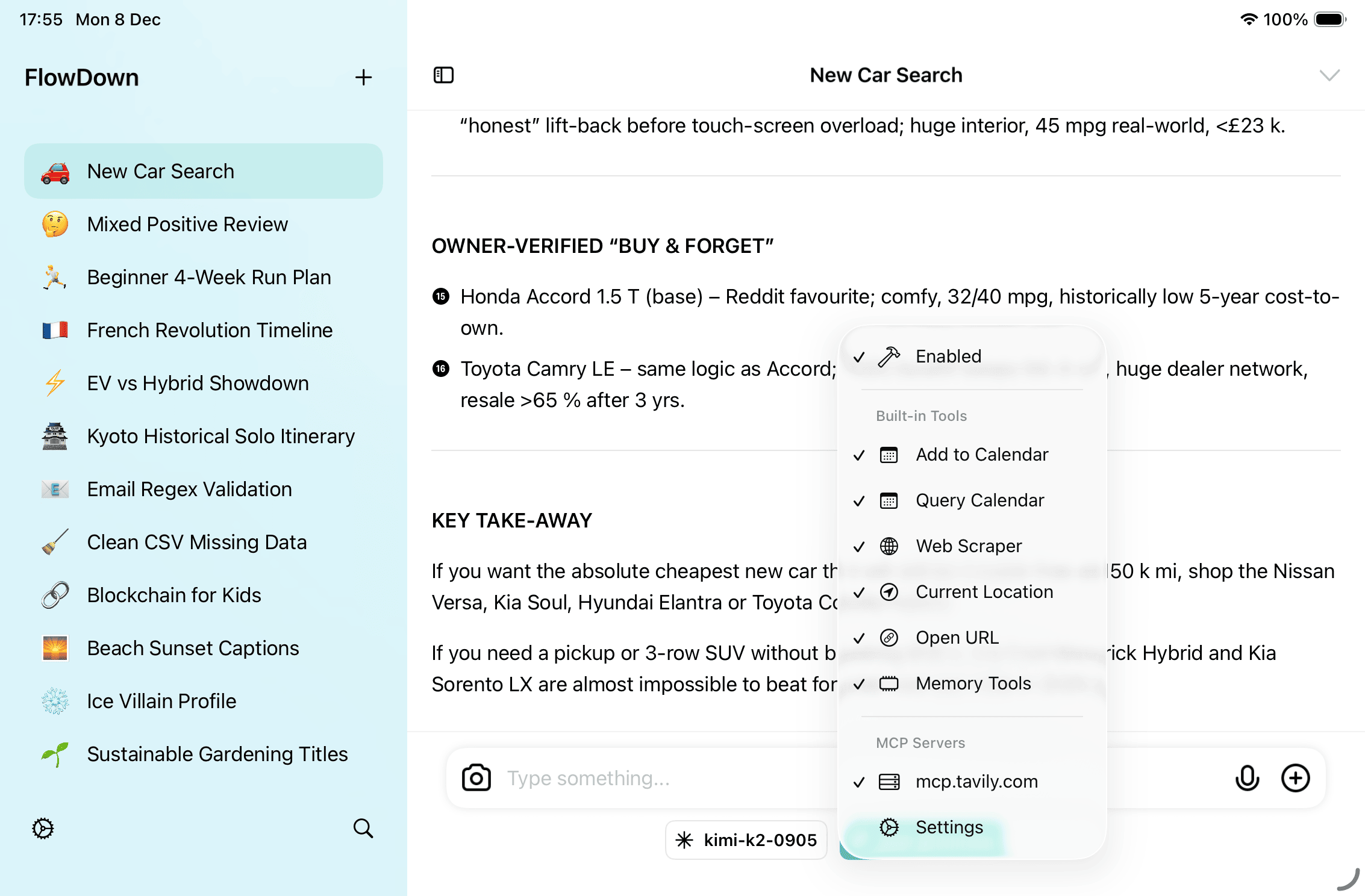
Task: Create new conversation with plus icon
Action: [x=363, y=77]
